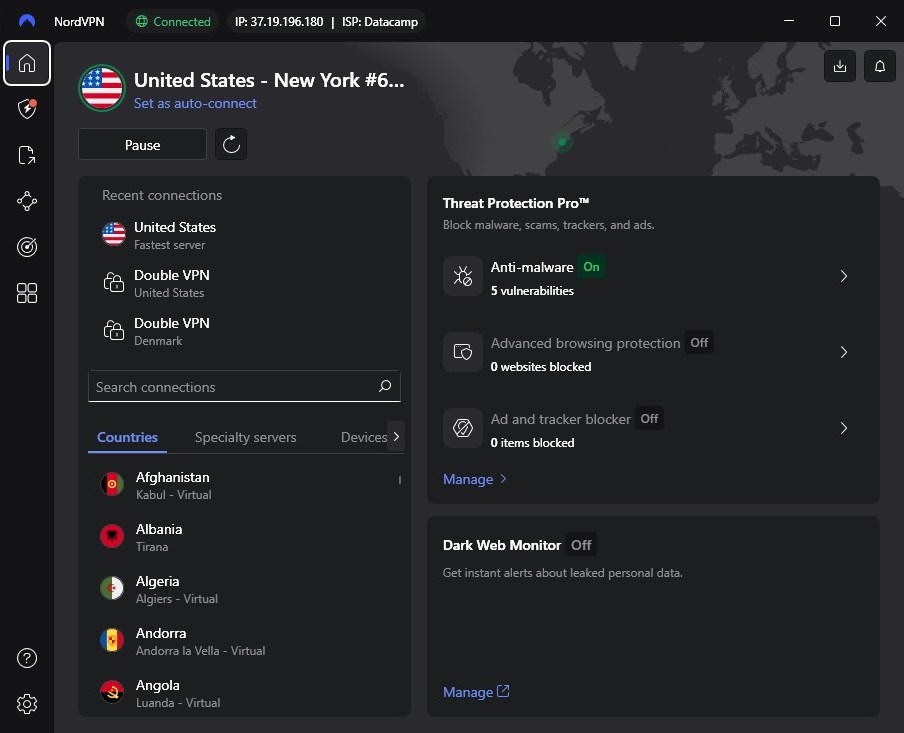Click the Threat Protection Pro heading
The height and width of the screenshot is (733, 904).
pos(516,203)
